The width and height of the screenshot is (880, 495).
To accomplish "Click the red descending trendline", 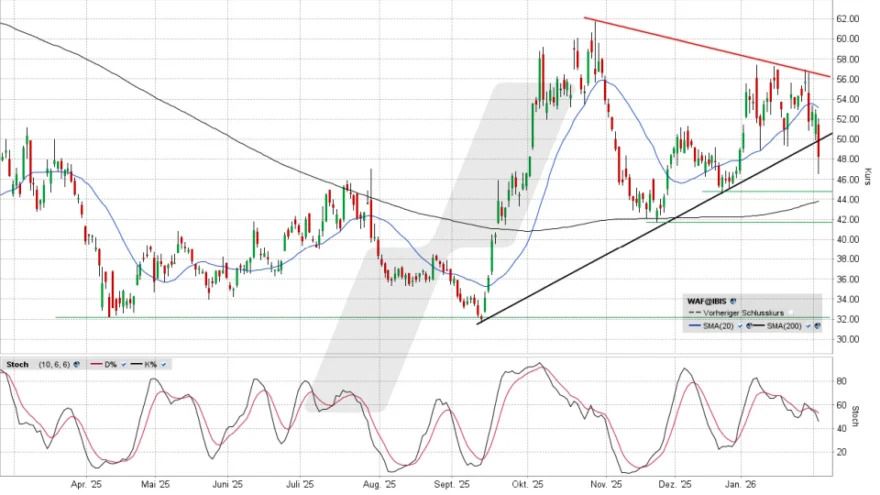I will (700, 45).
